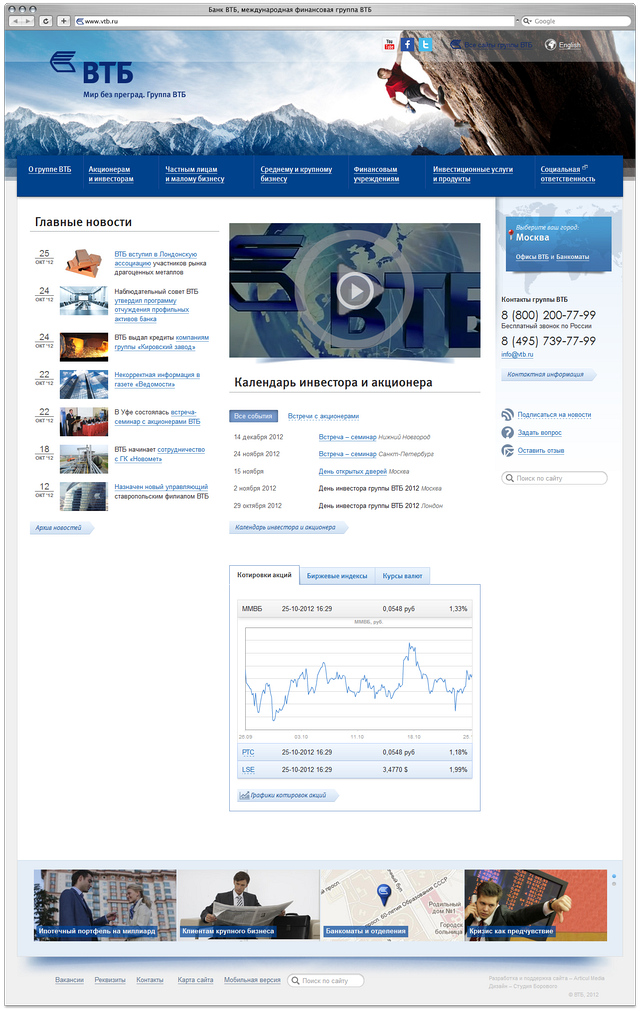Click the RSS subscribe icon
The image size is (640, 1011).
tap(508, 414)
